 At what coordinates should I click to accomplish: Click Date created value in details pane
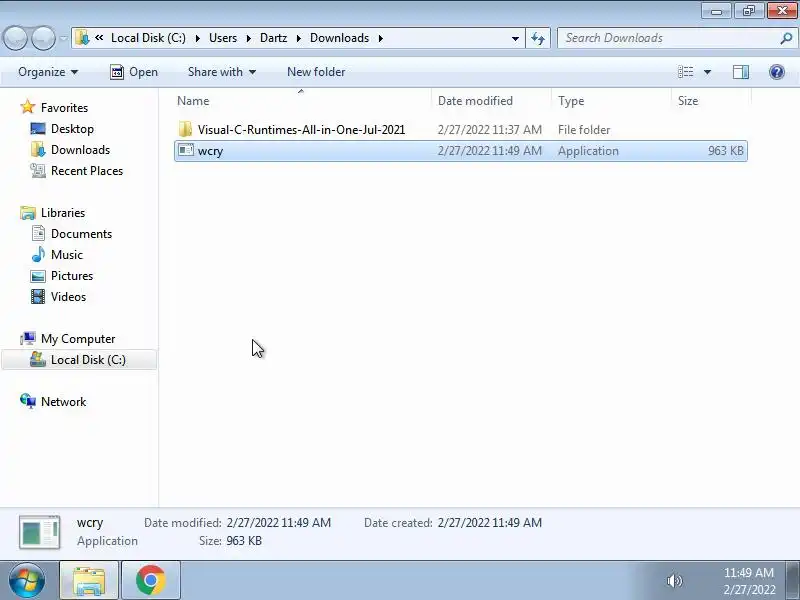click(490, 522)
